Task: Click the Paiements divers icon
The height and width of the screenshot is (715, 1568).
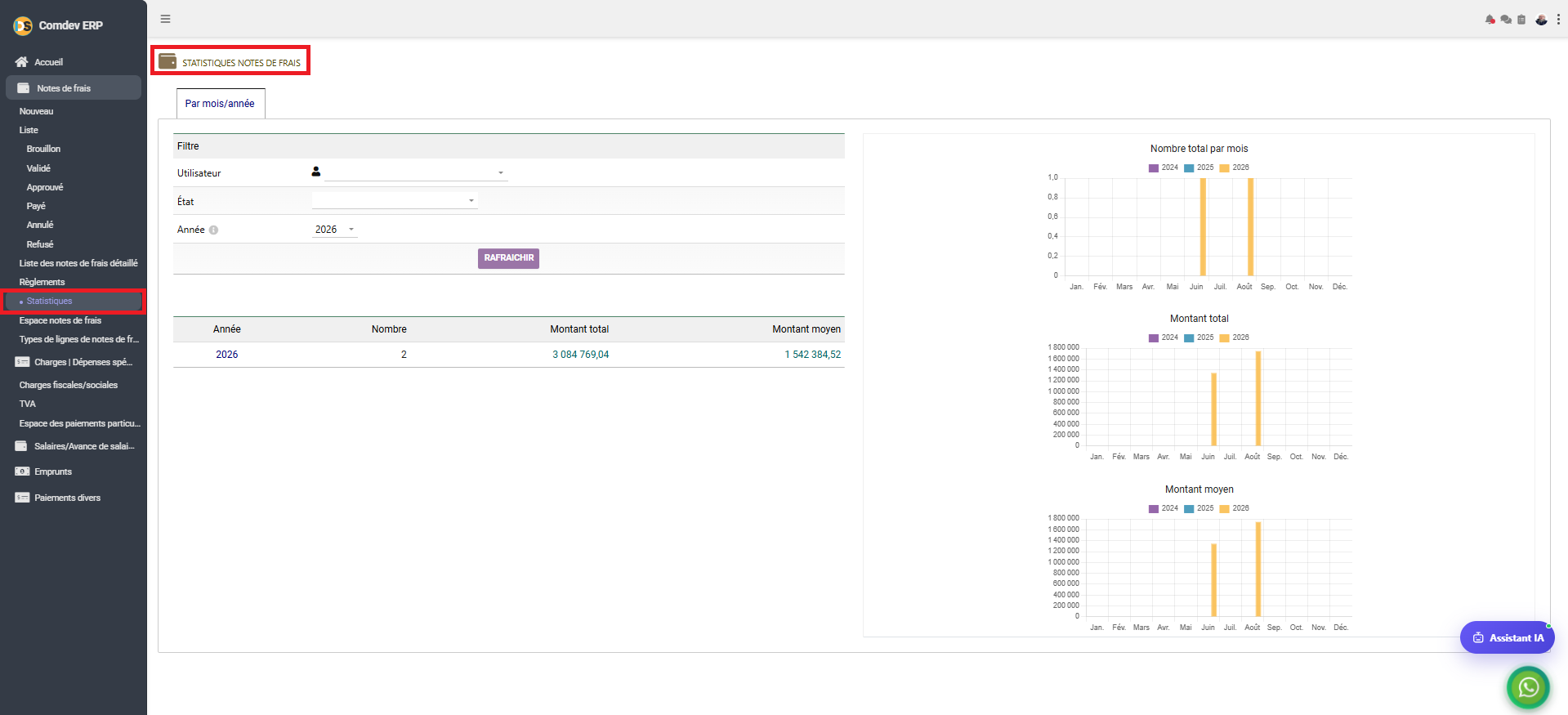Action: click(x=22, y=498)
